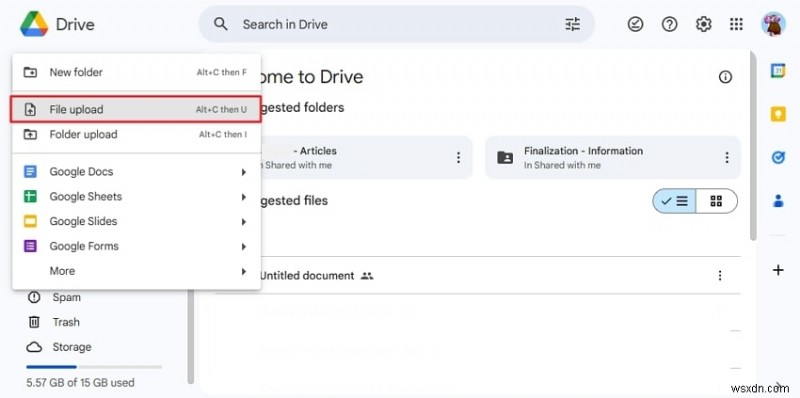Open the Articles suggested folder card
Image resolution: width=800 pixels, height=398 pixels.
(x=367, y=158)
